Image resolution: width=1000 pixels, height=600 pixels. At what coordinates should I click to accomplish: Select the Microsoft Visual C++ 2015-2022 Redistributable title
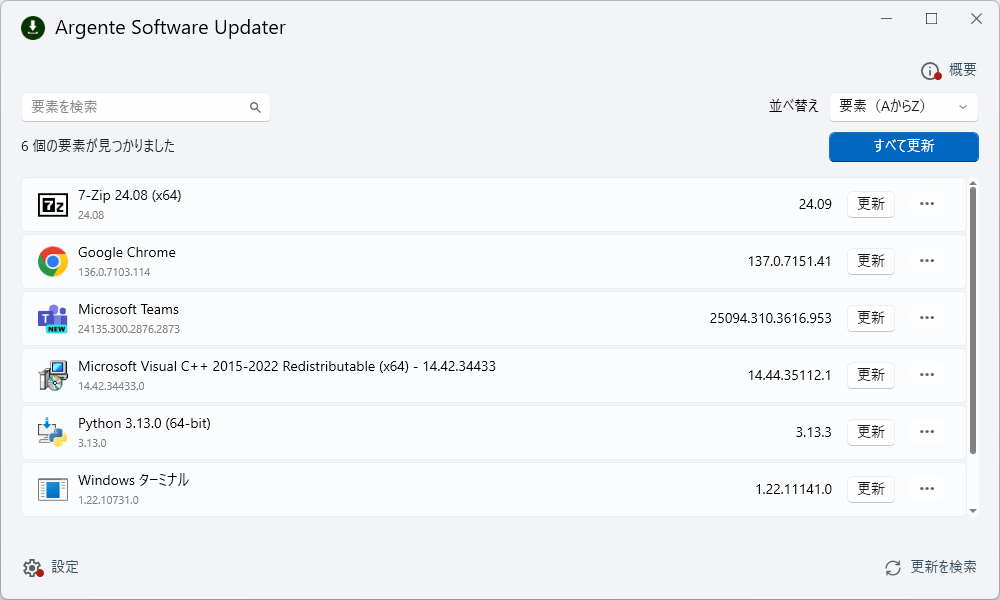pos(287,367)
